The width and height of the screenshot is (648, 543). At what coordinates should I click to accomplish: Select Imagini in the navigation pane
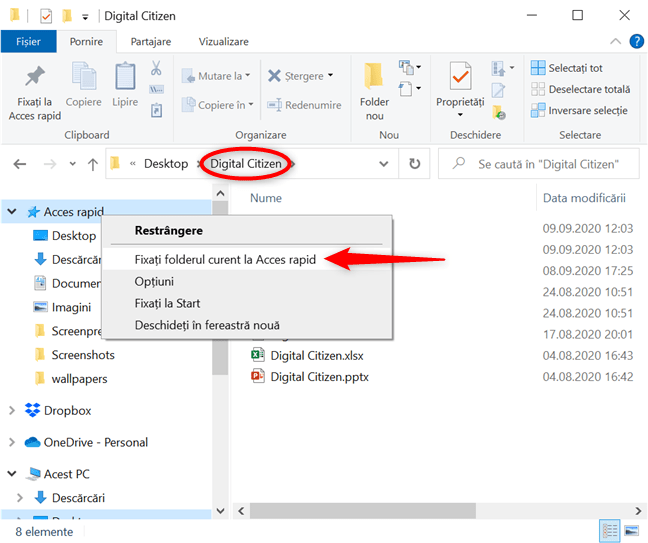[62, 307]
